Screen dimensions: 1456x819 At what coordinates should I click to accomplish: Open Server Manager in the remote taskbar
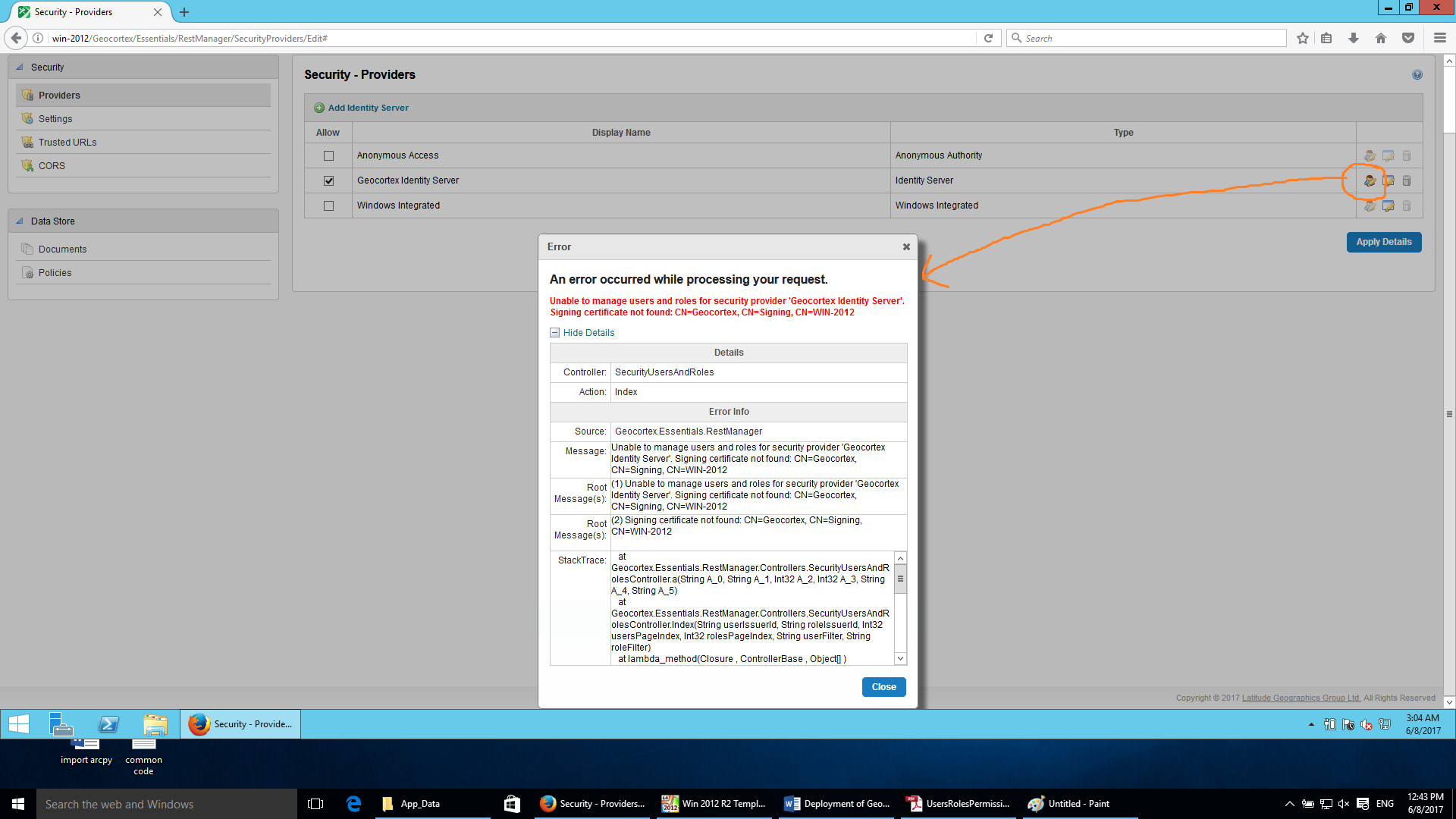click(61, 724)
